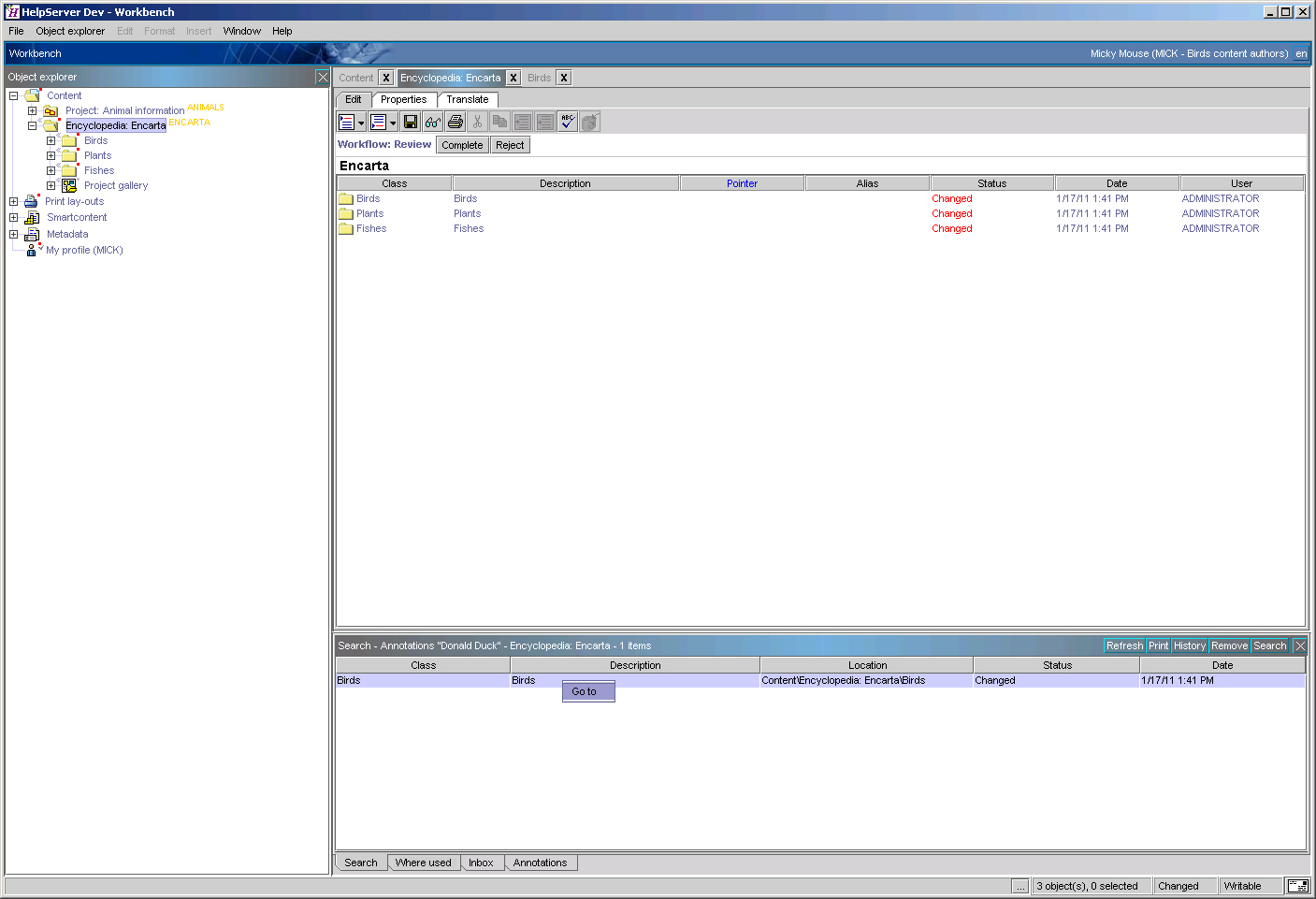Open the Help menu

click(x=282, y=31)
